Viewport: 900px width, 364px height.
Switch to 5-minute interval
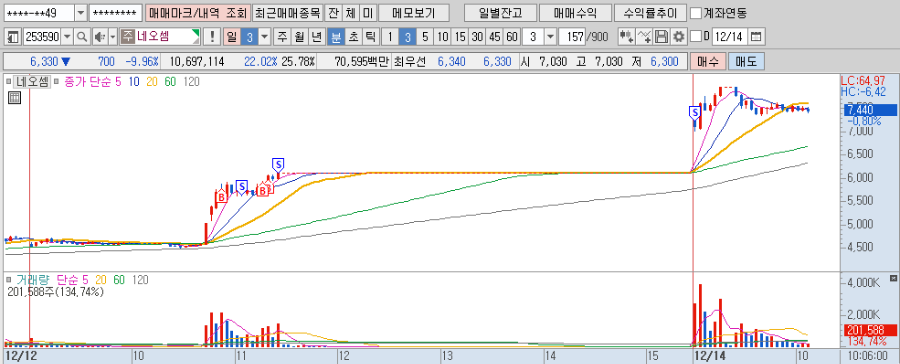click(425, 37)
